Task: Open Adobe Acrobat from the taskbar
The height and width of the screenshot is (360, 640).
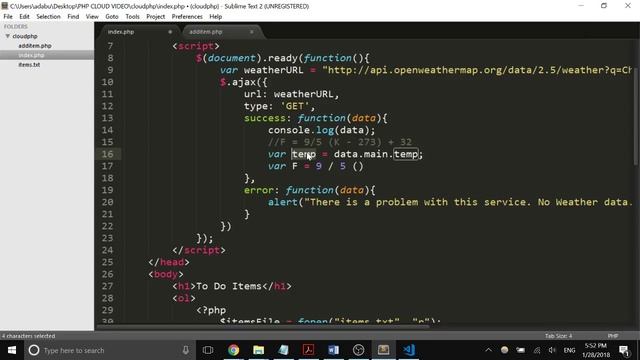Action: point(308,350)
